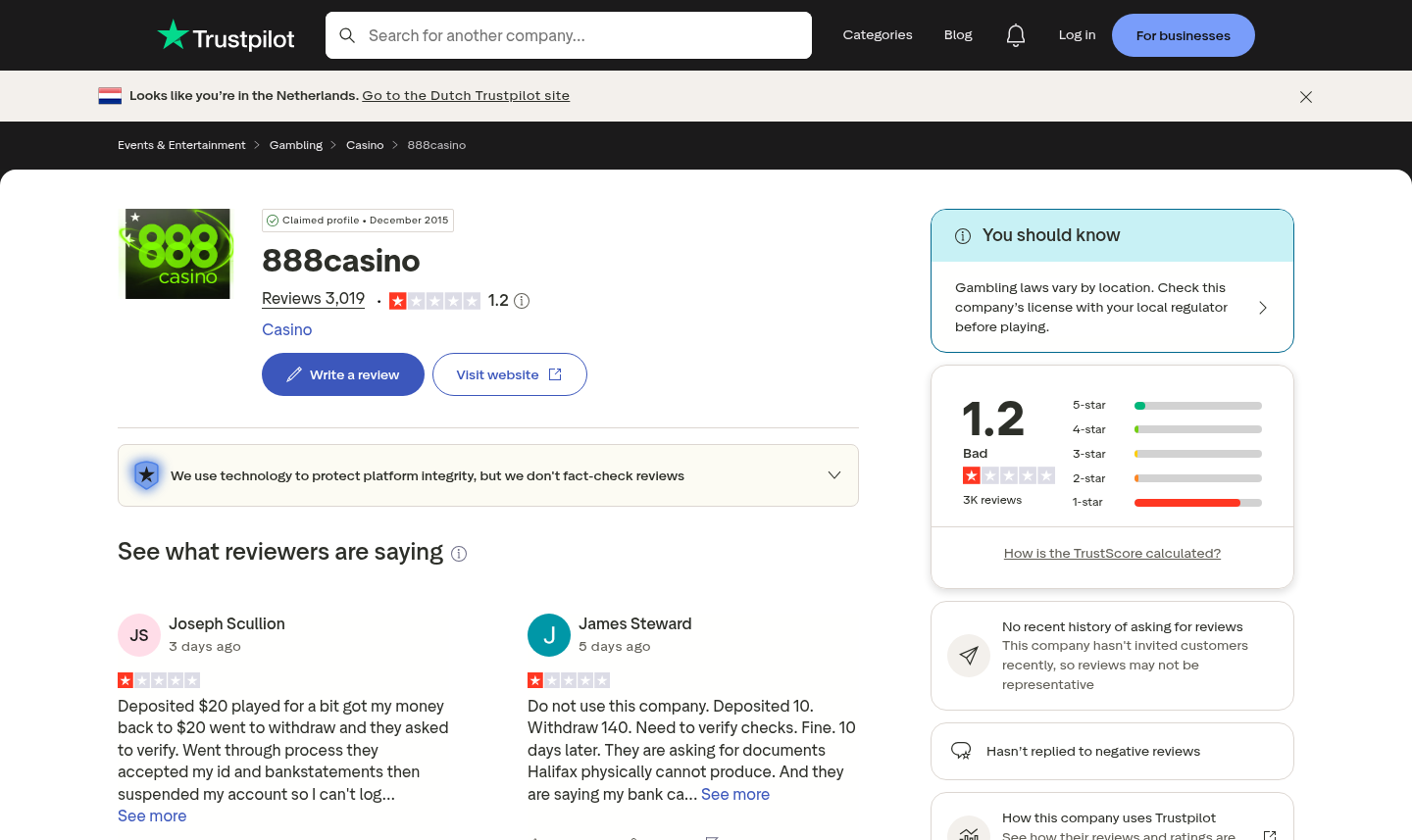Image resolution: width=1412 pixels, height=840 pixels.
Task: Click the You should know info icon
Action: coord(963,236)
